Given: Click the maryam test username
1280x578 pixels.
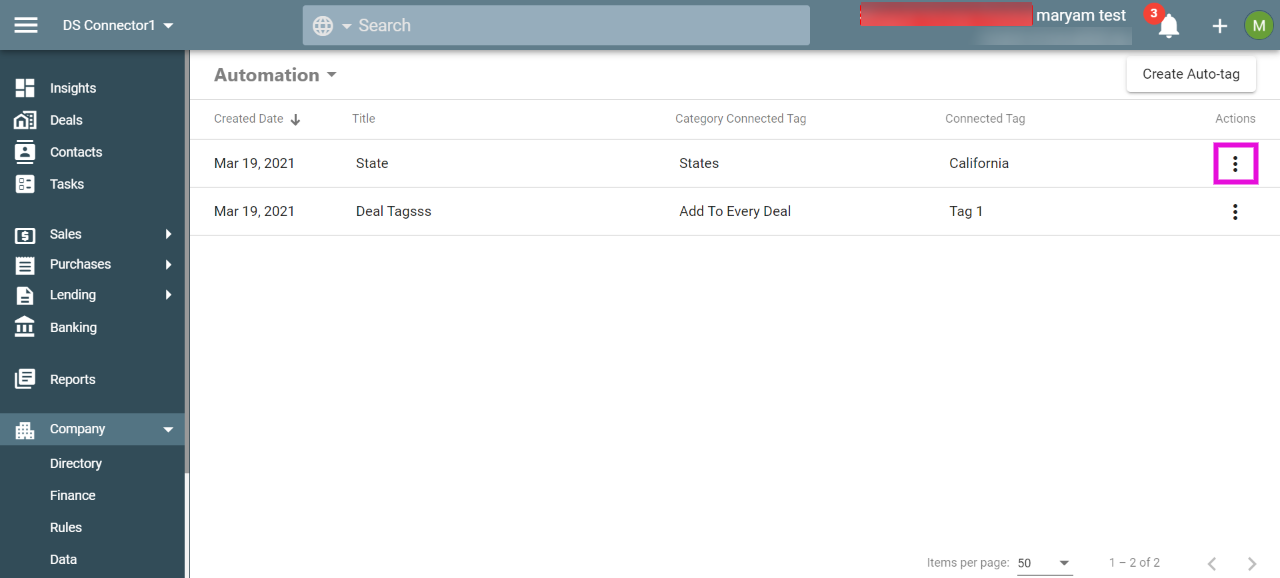Looking at the screenshot, I should pyautogui.click(x=1081, y=16).
